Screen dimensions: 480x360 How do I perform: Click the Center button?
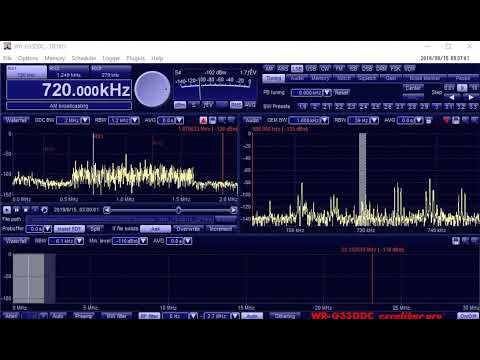(413, 88)
